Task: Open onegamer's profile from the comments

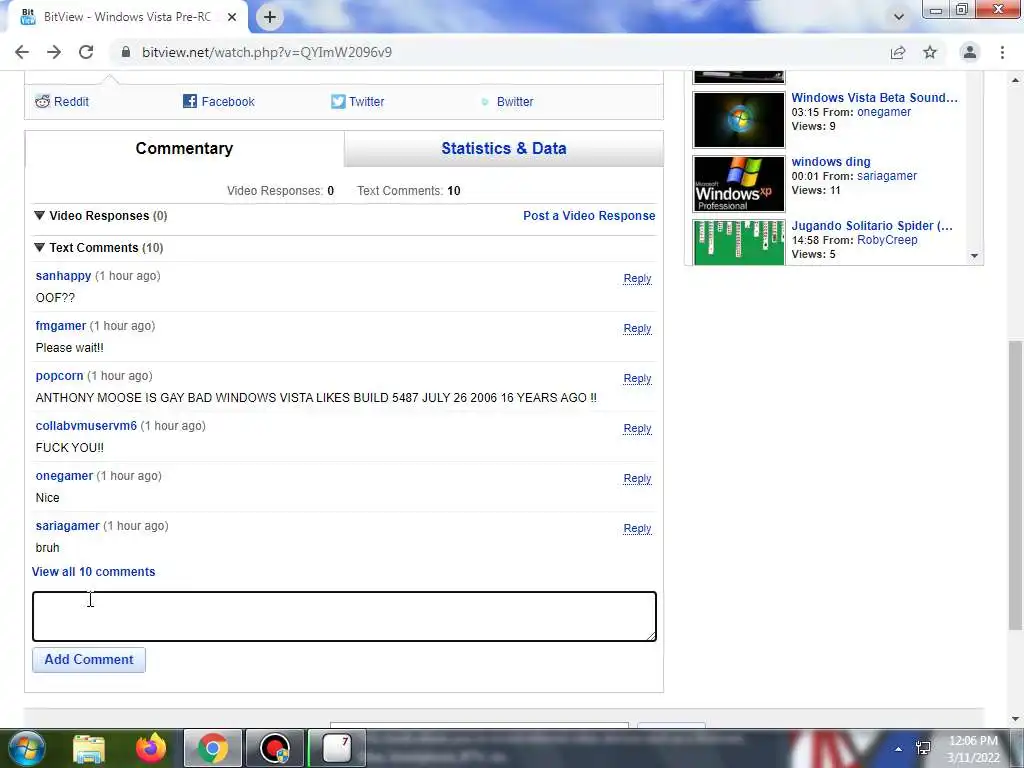Action: pyautogui.click(x=64, y=475)
